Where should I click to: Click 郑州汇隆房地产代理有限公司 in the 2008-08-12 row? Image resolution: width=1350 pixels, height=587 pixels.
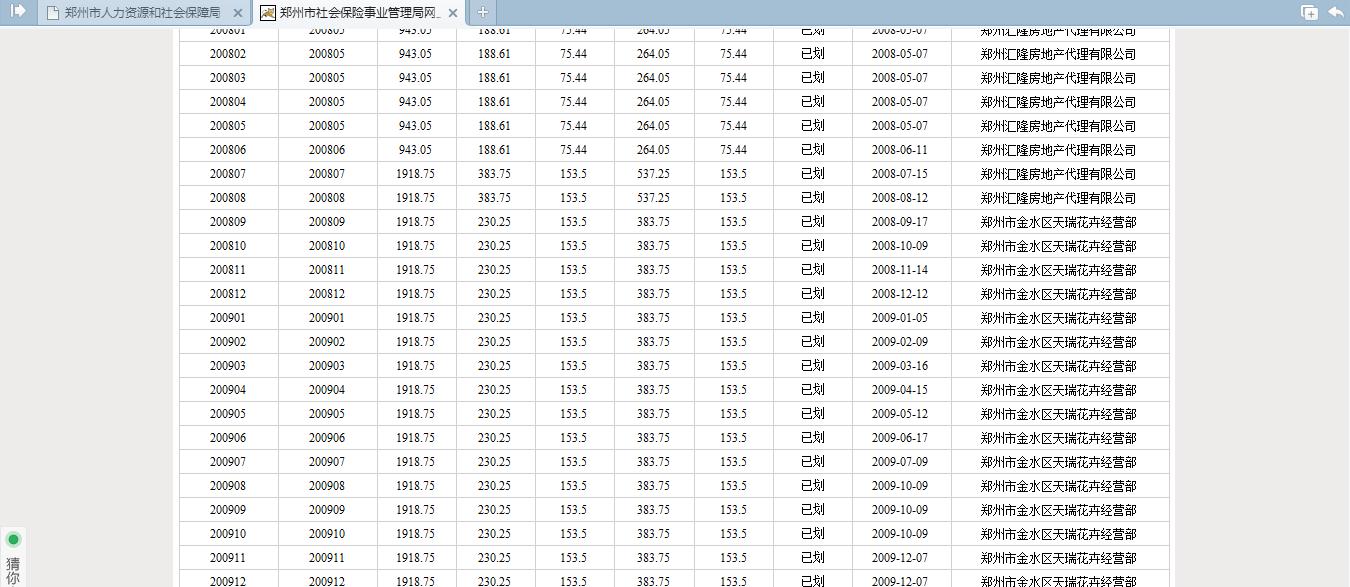(x=1058, y=198)
